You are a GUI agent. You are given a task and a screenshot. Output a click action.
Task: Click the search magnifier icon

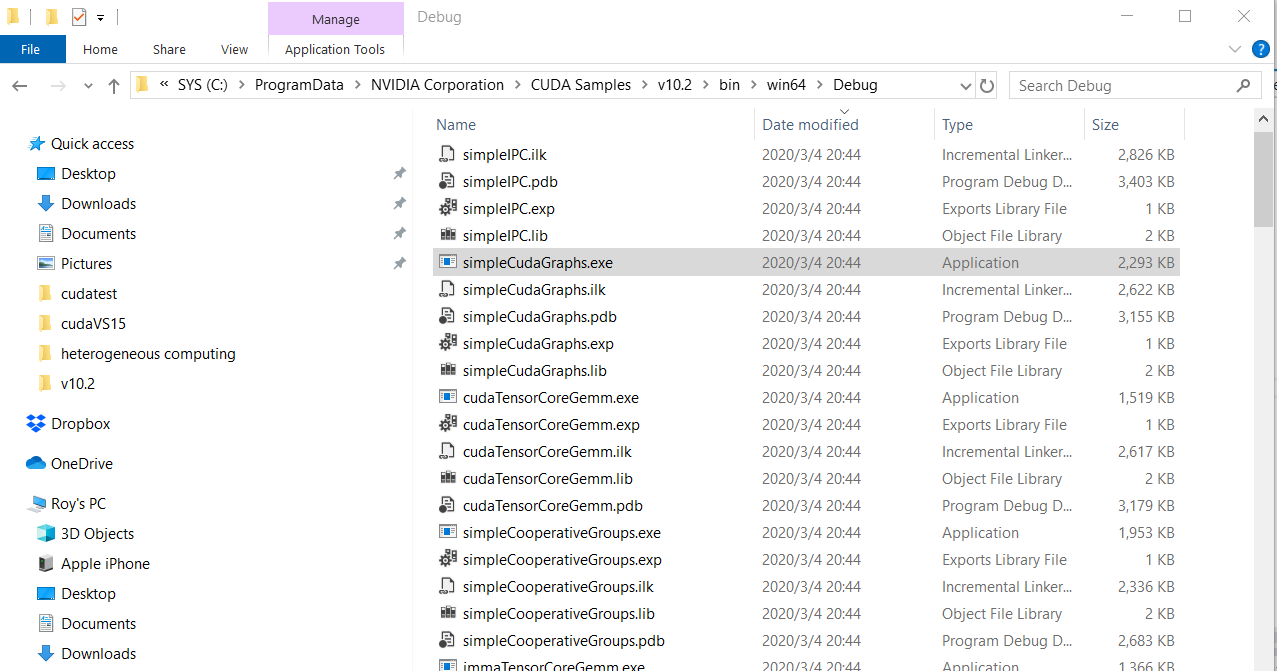[1244, 86]
